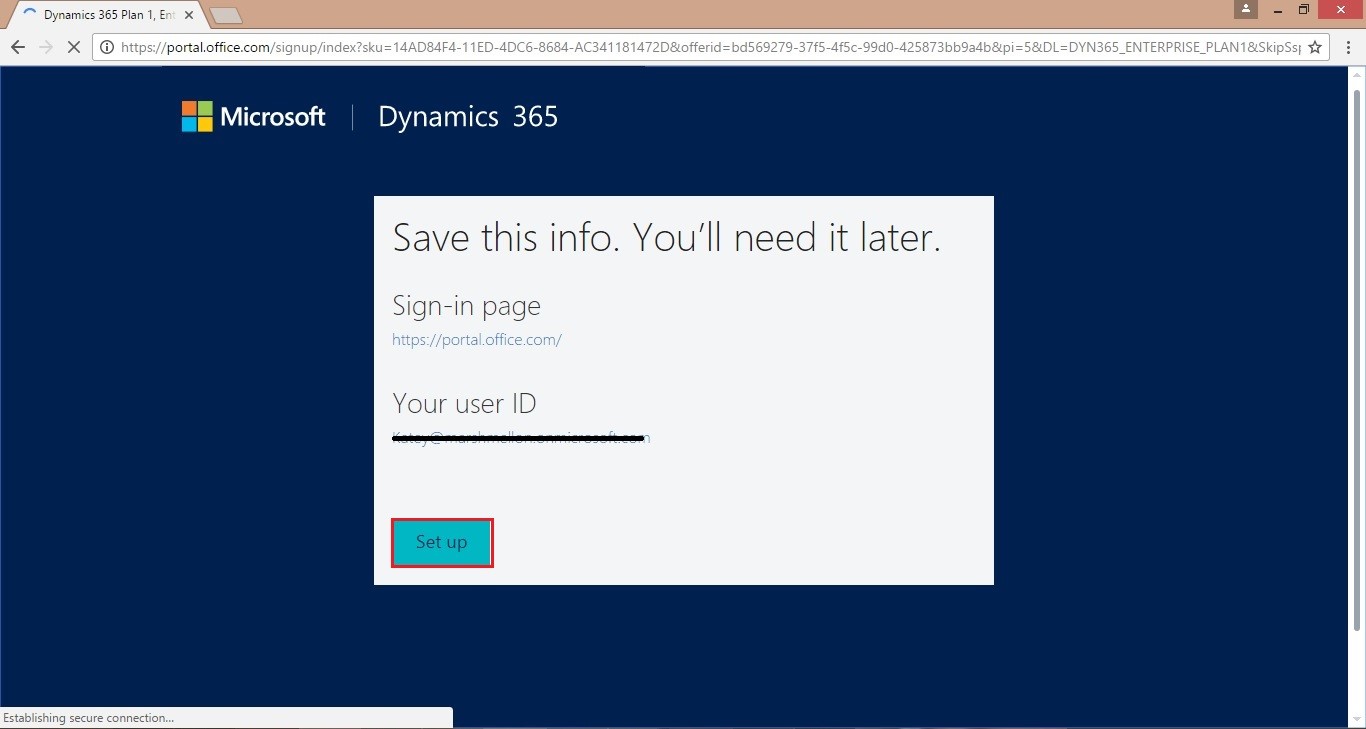
Task: Select the Dynamics 365 Plan 1 tab
Action: pos(108,15)
